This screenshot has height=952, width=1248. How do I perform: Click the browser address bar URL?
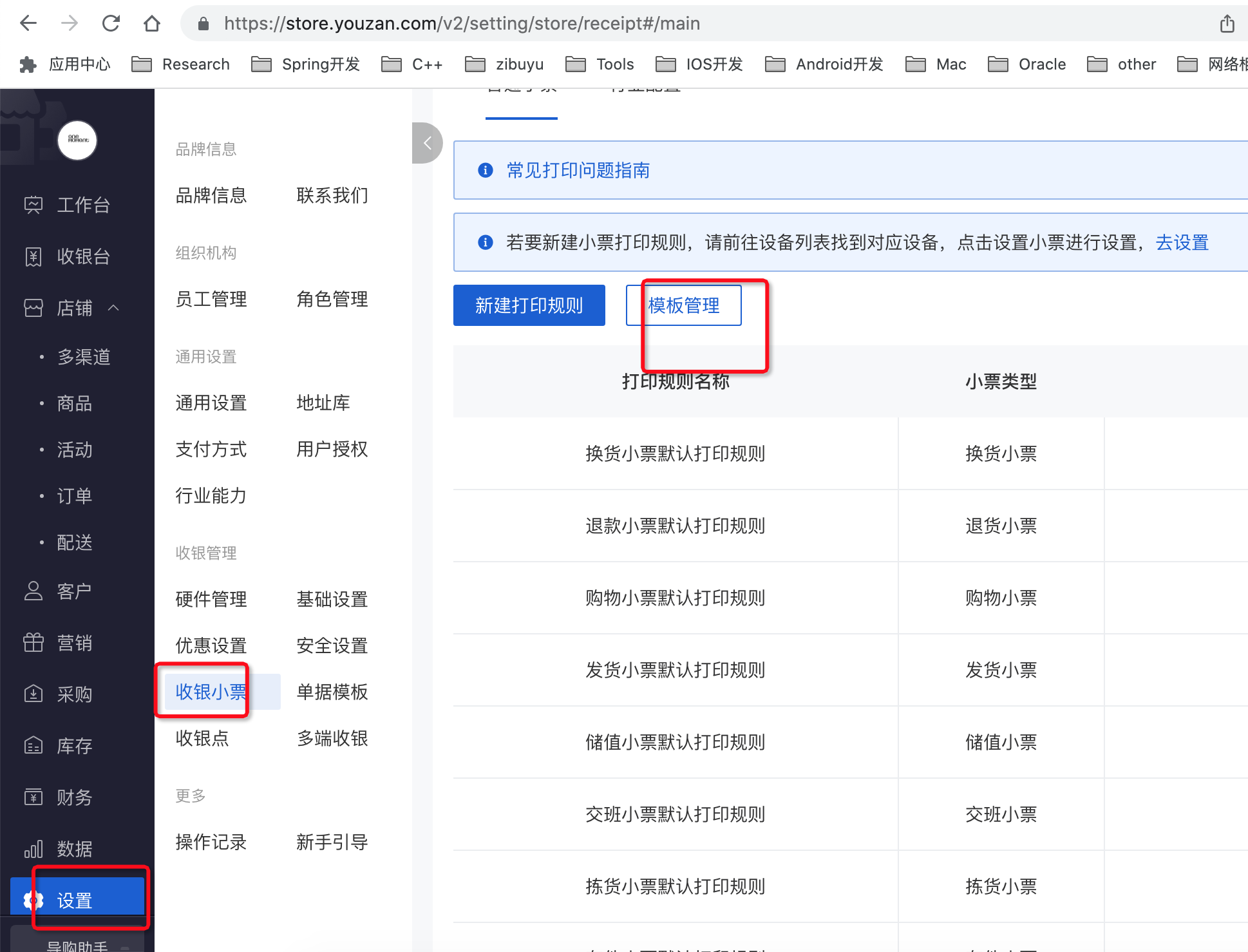tap(461, 24)
